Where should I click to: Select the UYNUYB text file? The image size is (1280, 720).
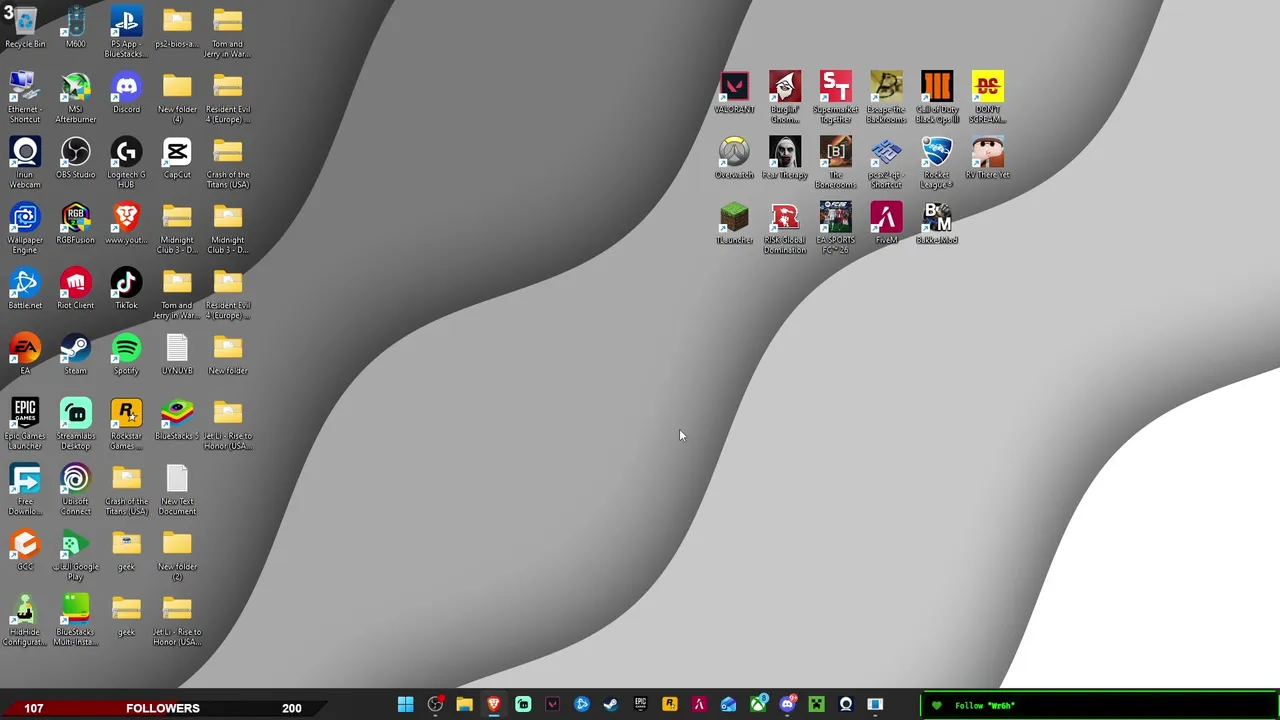177,354
